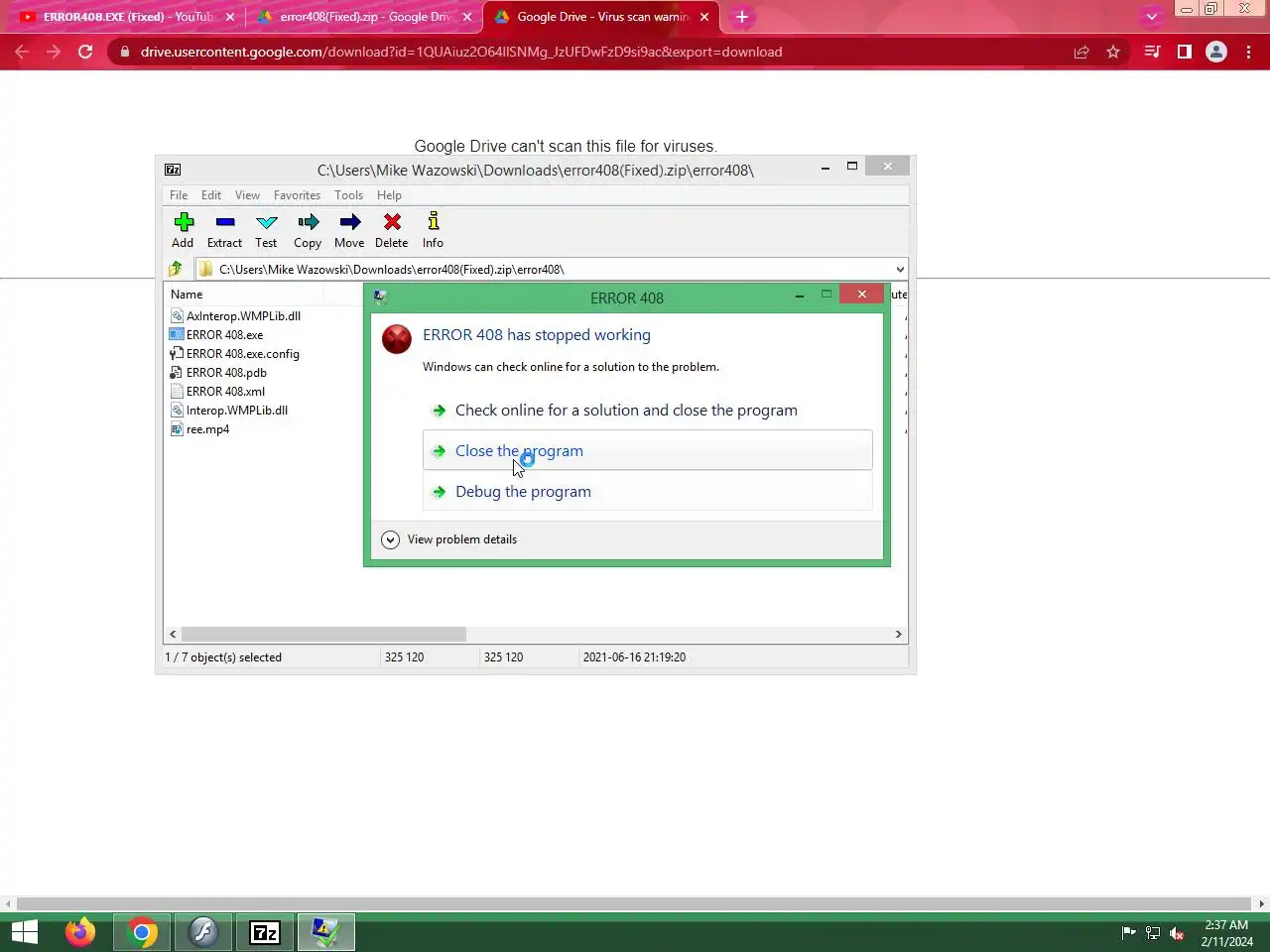Open the Tools menu
Image resolution: width=1270 pixels, height=952 pixels.
(x=349, y=195)
